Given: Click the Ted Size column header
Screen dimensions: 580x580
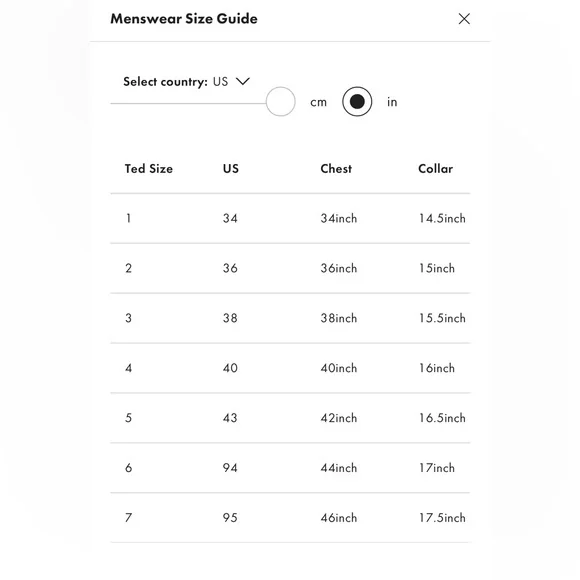Looking at the screenshot, I should coord(149,169).
